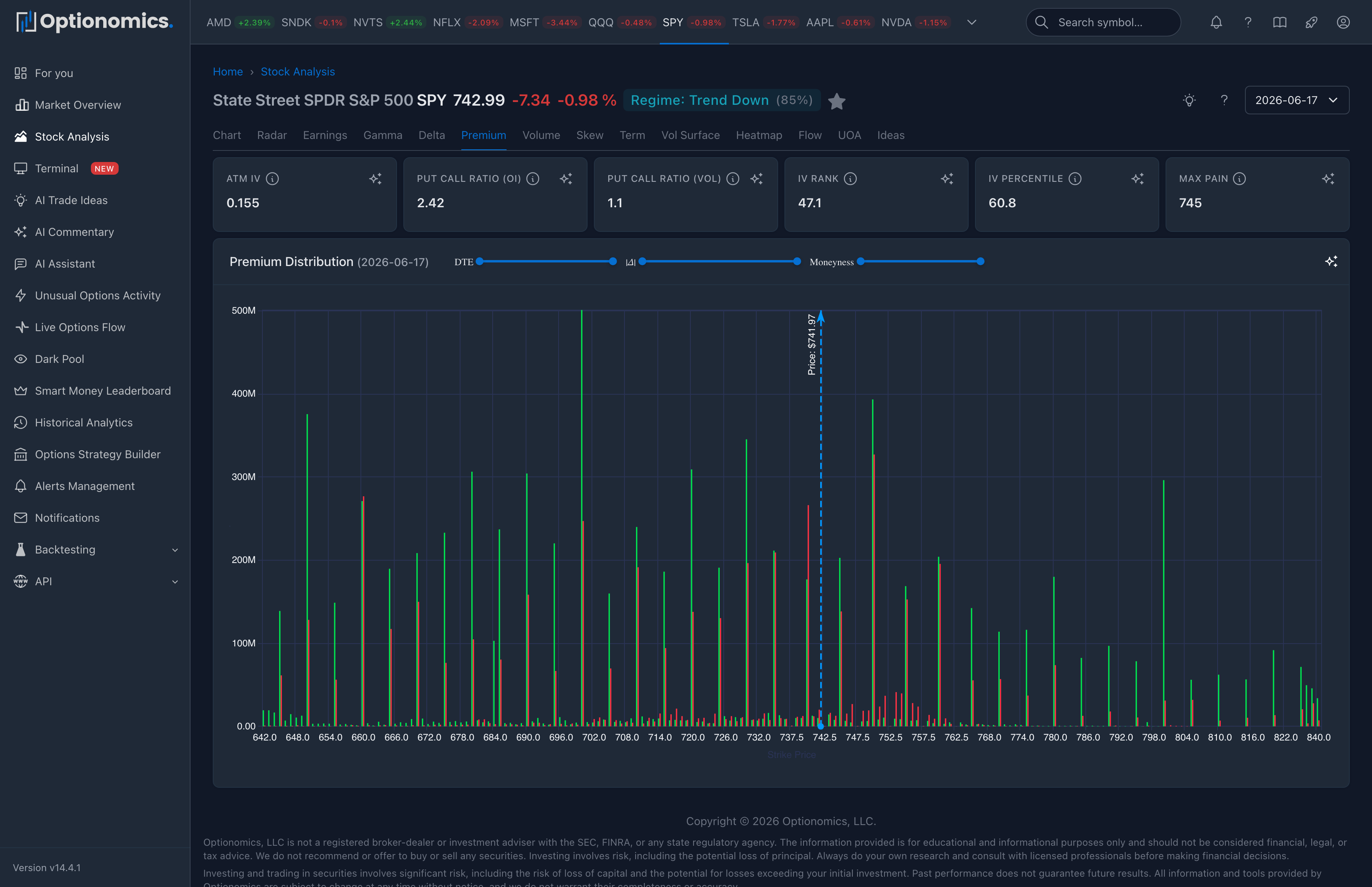Image resolution: width=1372 pixels, height=887 pixels.
Task: Click the help icon beside the date selector
Action: pyautogui.click(x=1224, y=100)
